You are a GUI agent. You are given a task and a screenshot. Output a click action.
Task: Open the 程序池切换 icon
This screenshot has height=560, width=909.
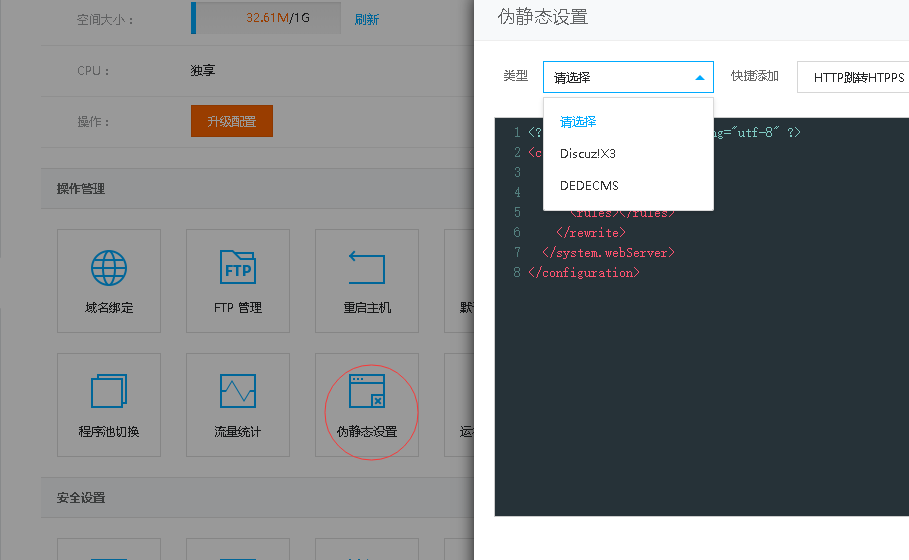click(x=109, y=391)
